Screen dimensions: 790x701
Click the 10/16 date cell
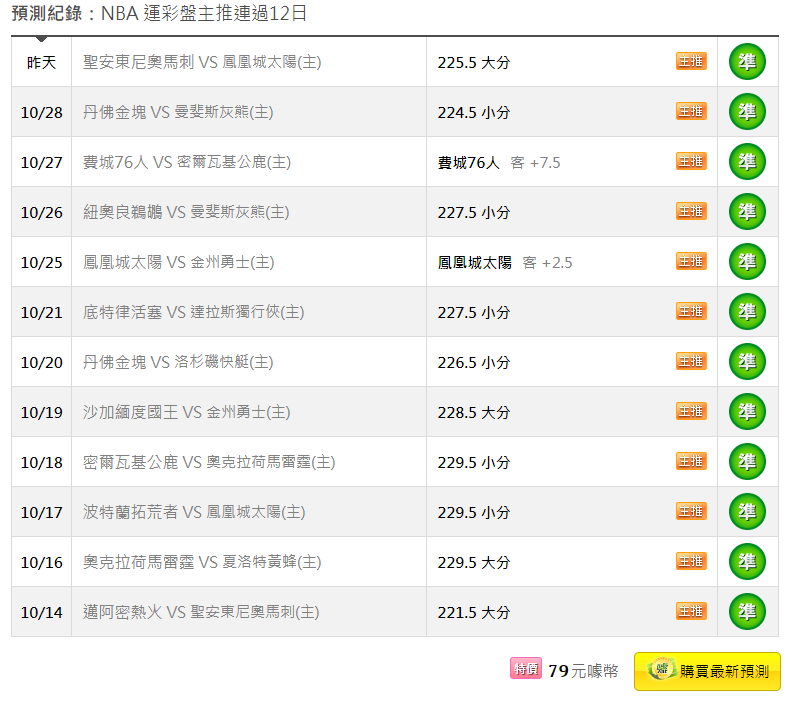click(x=41, y=562)
